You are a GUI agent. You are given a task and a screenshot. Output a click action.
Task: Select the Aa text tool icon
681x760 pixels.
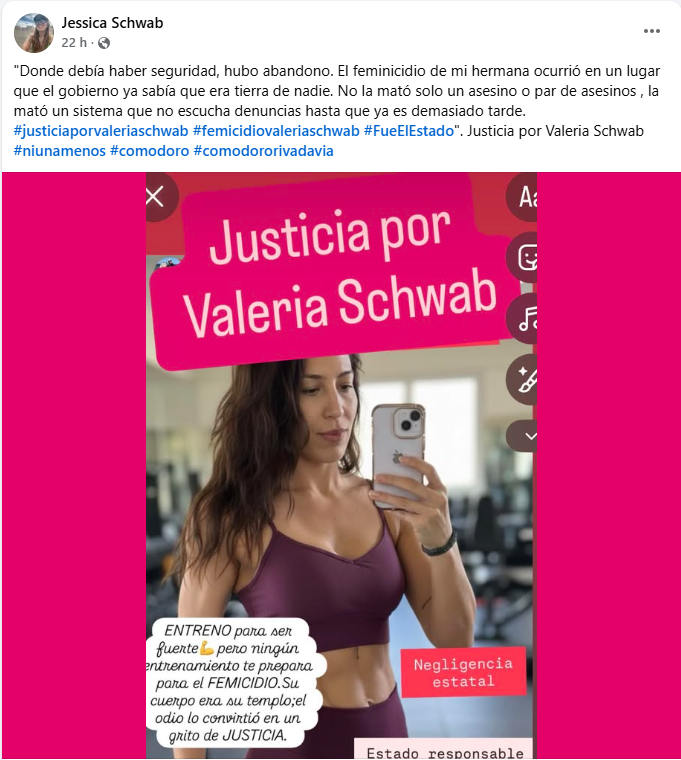click(523, 197)
